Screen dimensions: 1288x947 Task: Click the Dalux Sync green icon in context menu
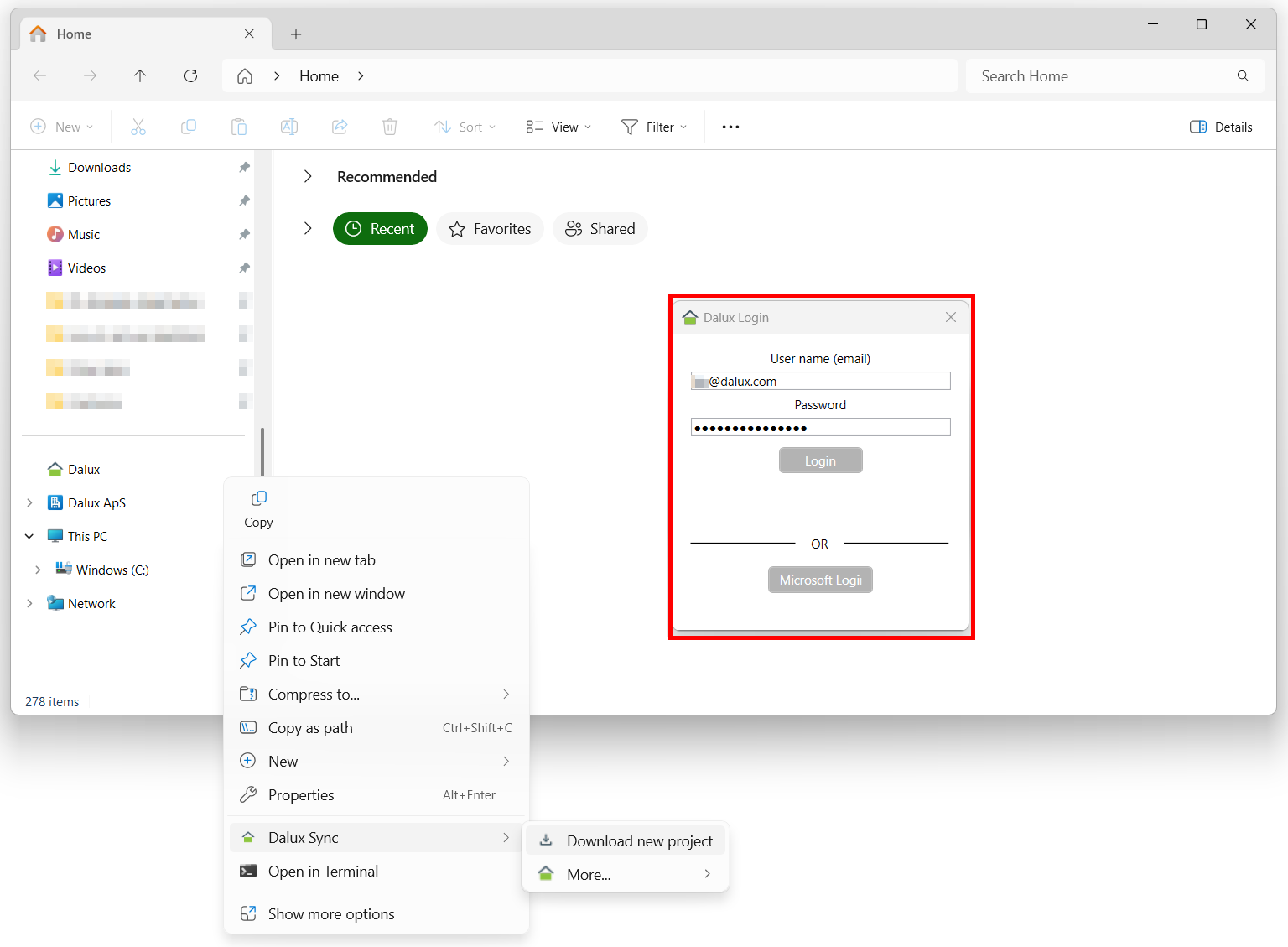click(248, 837)
